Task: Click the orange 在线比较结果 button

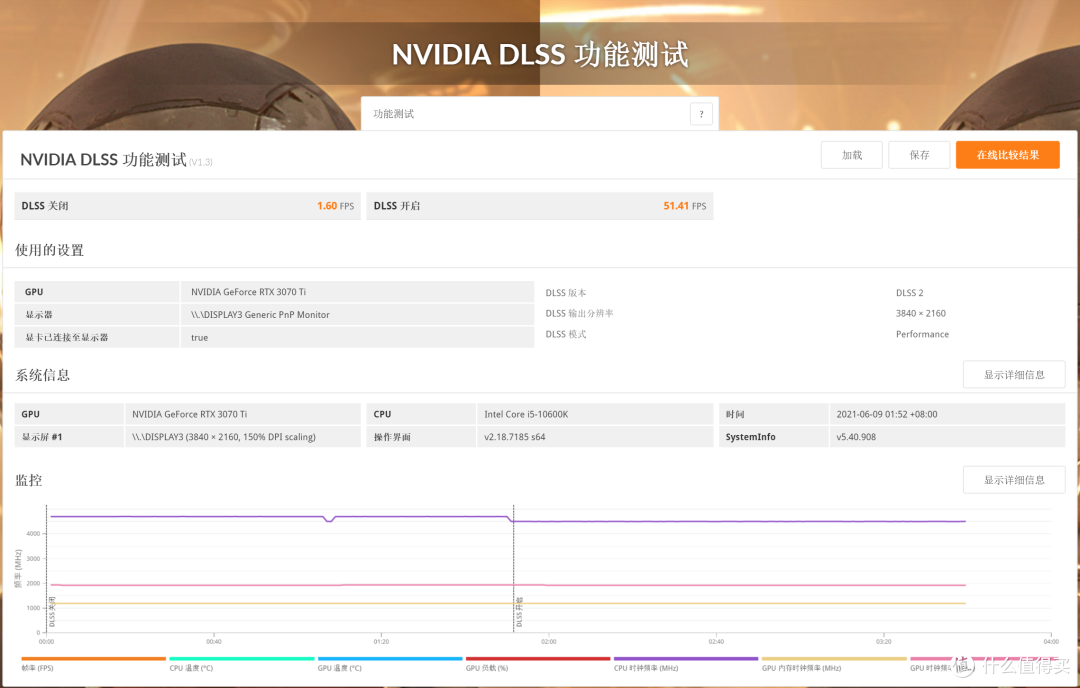Action: 1008,155
